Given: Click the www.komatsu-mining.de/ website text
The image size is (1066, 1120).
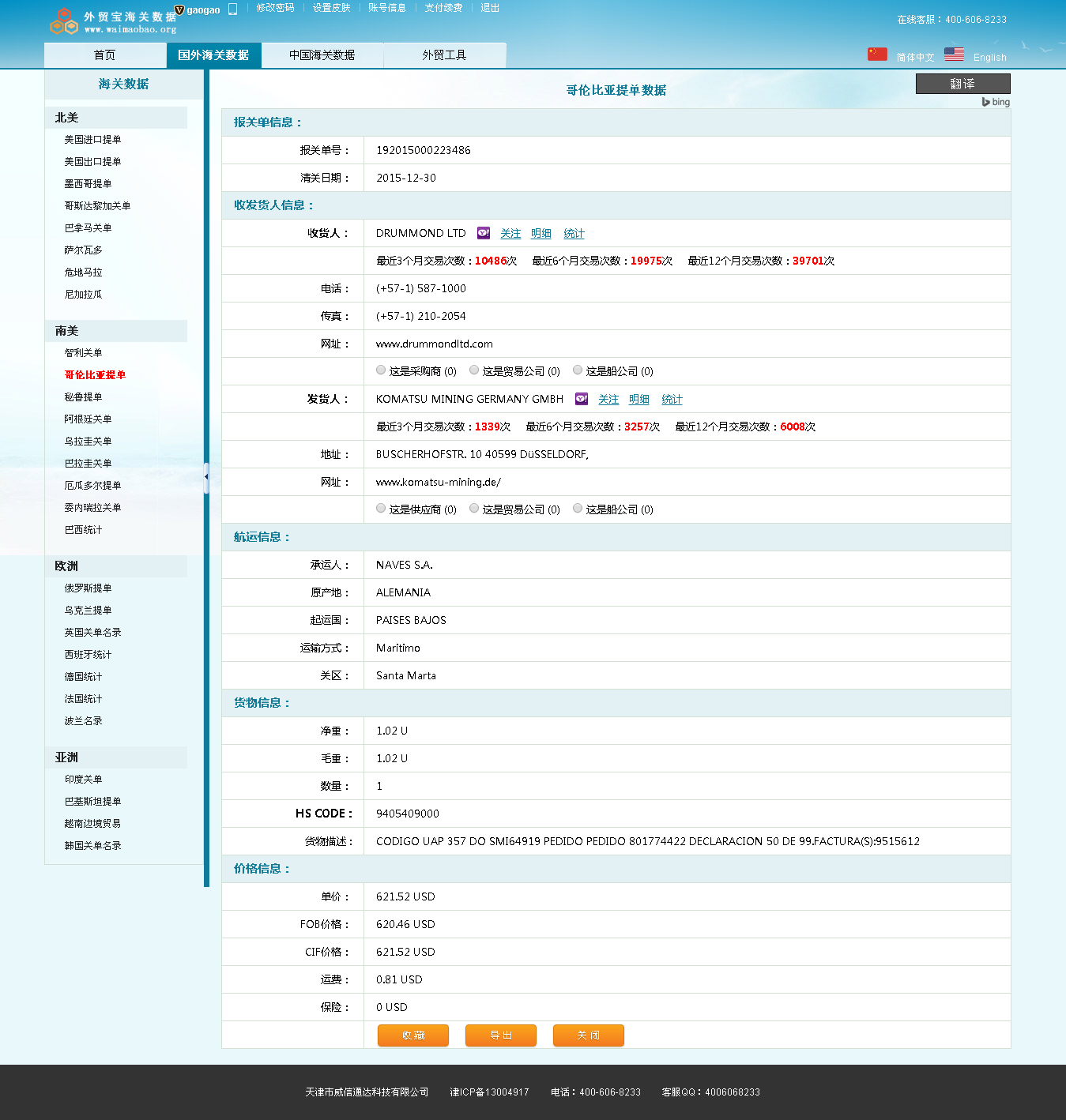Looking at the screenshot, I should tap(439, 483).
